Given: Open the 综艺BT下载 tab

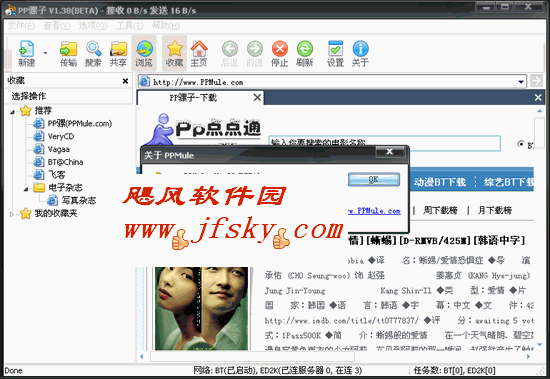Looking at the screenshot, I should pyautogui.click(x=509, y=182).
